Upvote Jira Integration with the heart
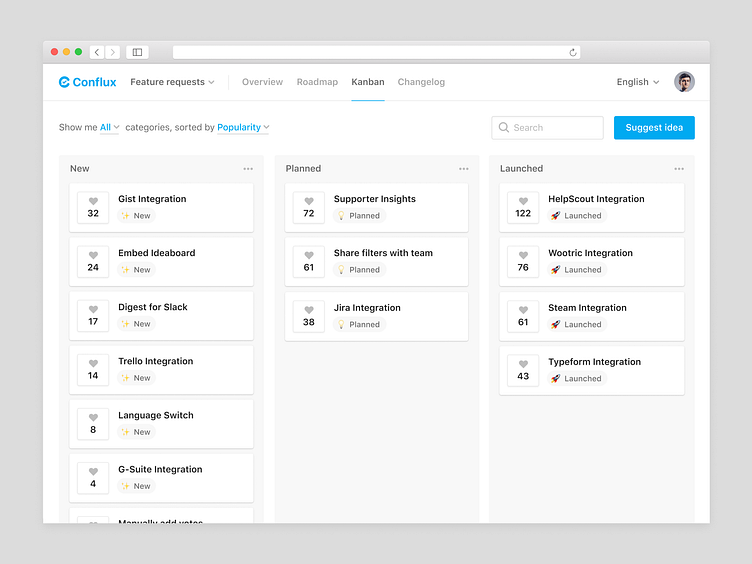 (309, 310)
